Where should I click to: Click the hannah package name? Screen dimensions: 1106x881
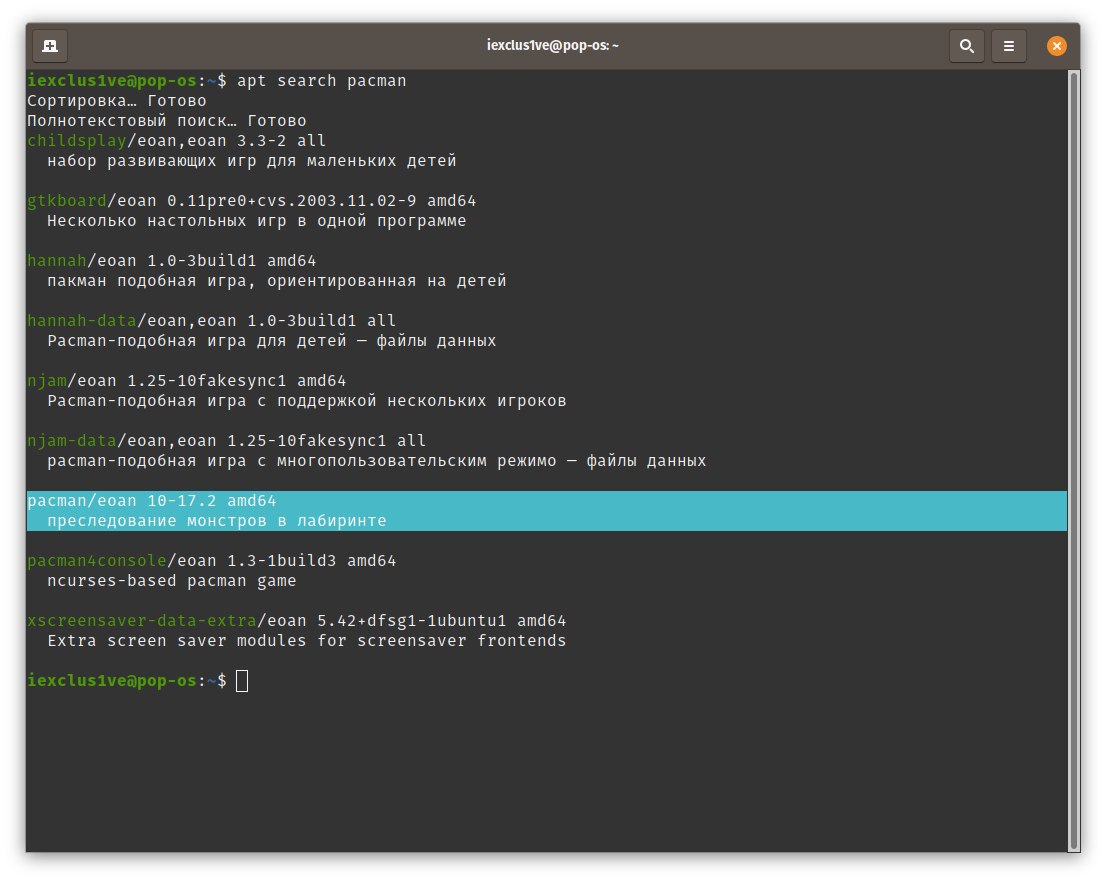point(56,261)
